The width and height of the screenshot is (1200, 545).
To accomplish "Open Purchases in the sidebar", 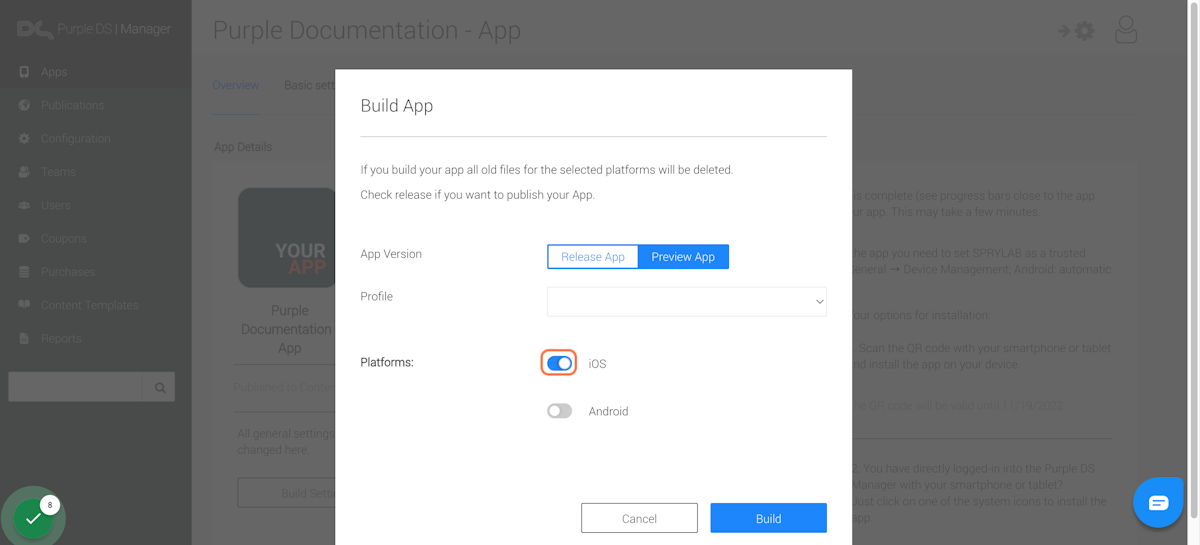I will (x=68, y=272).
